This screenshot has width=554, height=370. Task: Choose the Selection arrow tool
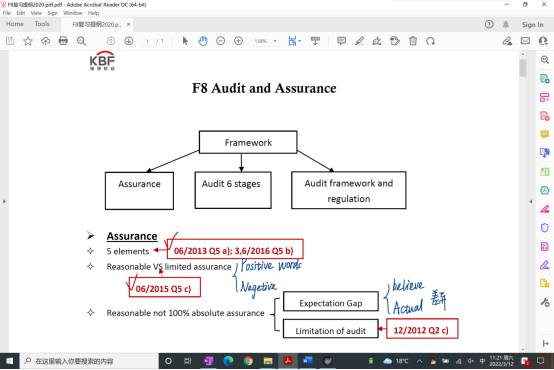[185, 41]
